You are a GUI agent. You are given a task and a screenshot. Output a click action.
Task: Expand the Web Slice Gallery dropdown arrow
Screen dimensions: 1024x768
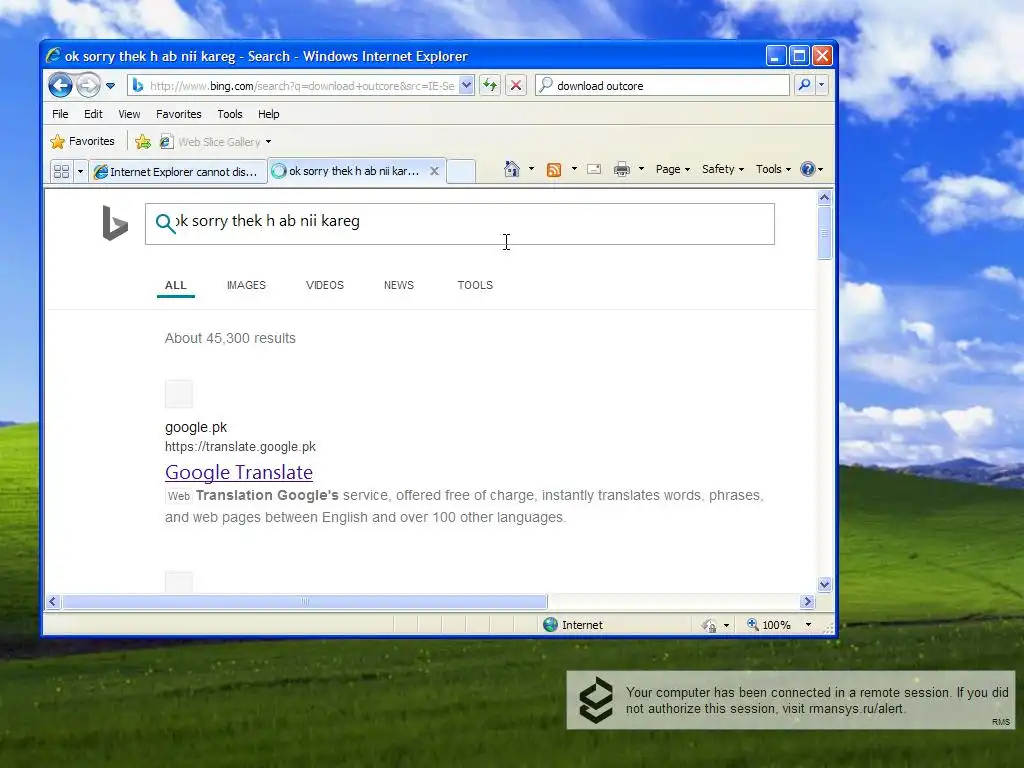coord(268,142)
